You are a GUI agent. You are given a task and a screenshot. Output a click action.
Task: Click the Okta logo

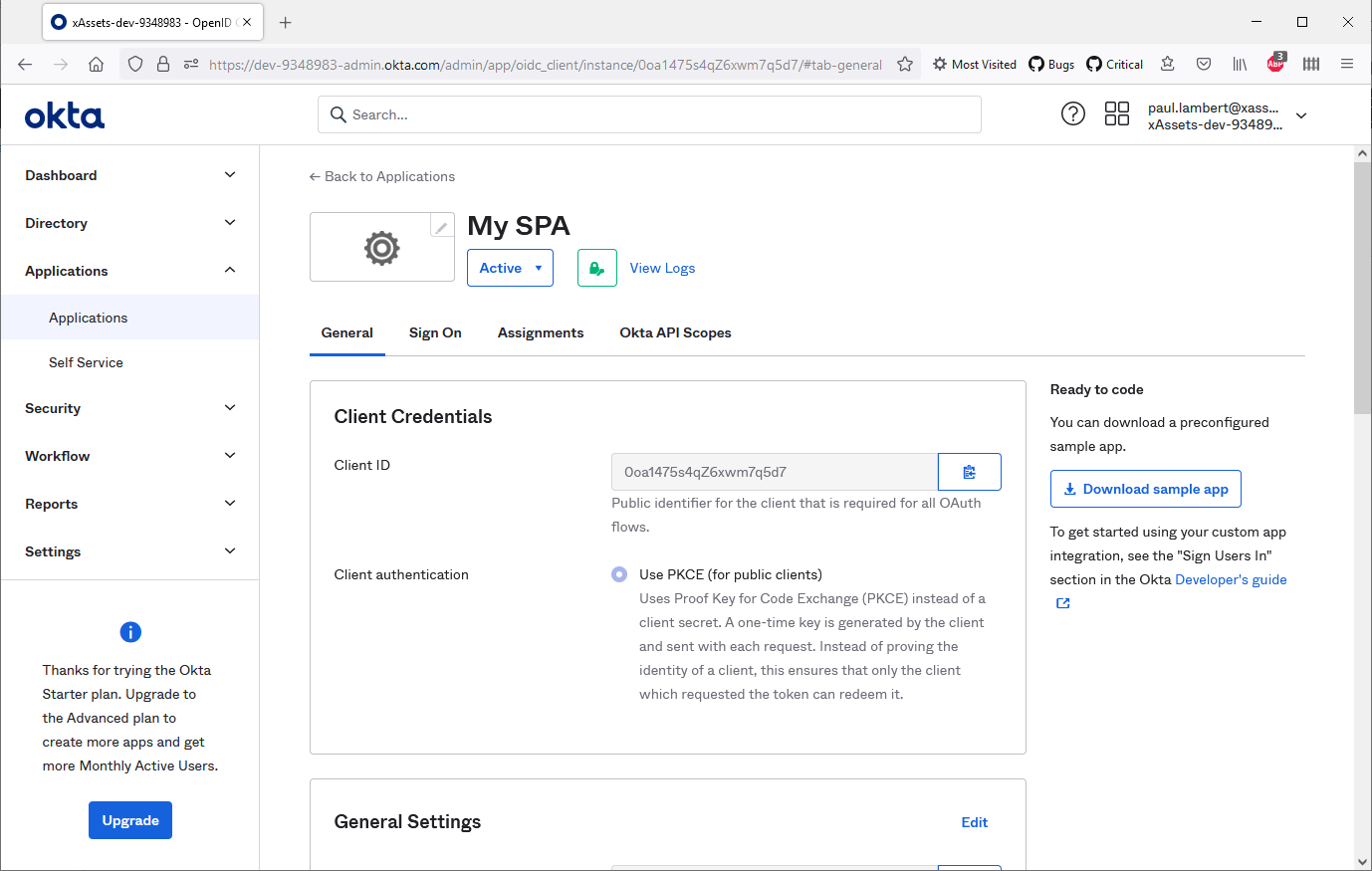click(x=65, y=115)
